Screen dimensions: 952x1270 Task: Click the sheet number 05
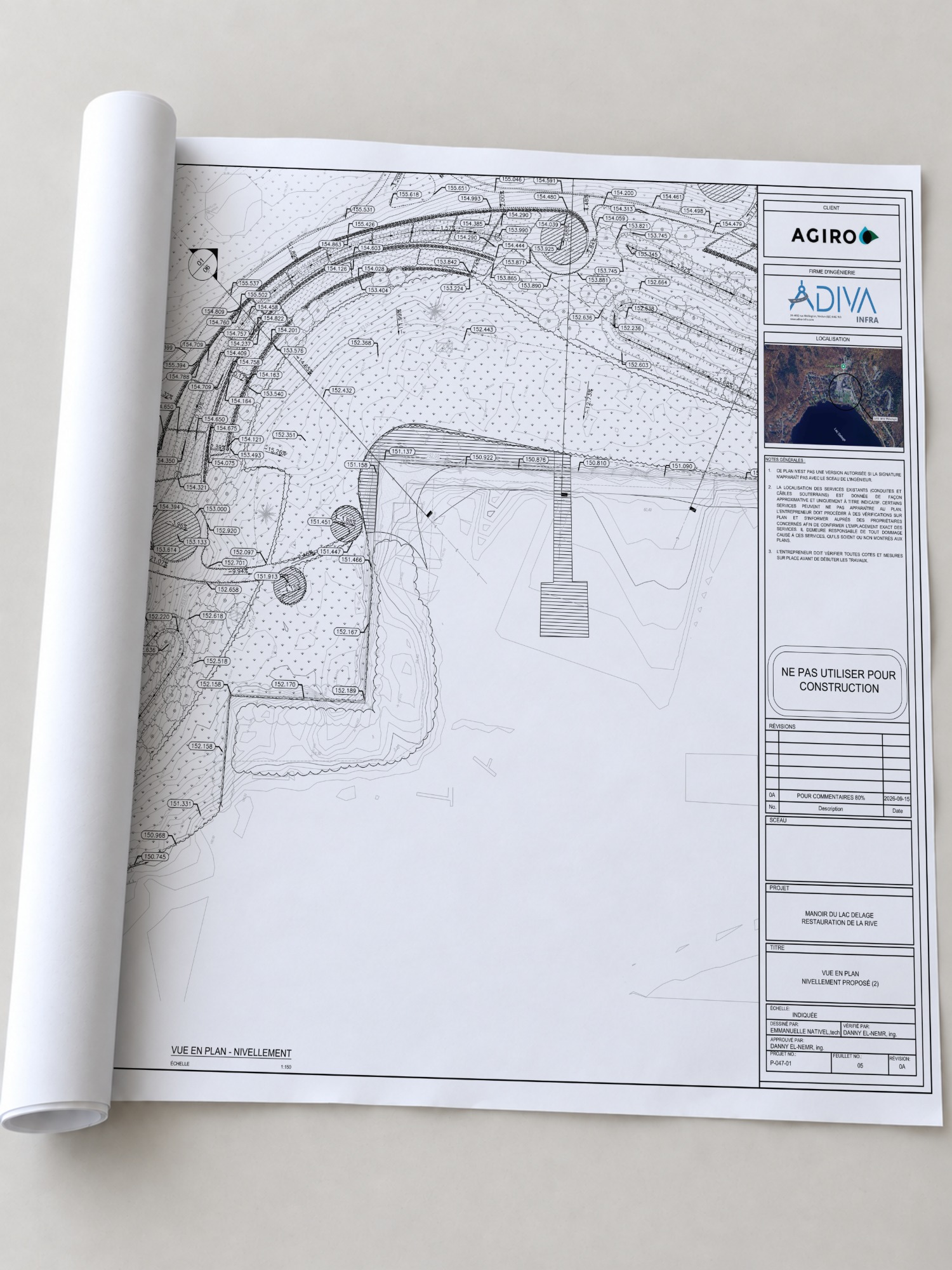coord(860,1066)
